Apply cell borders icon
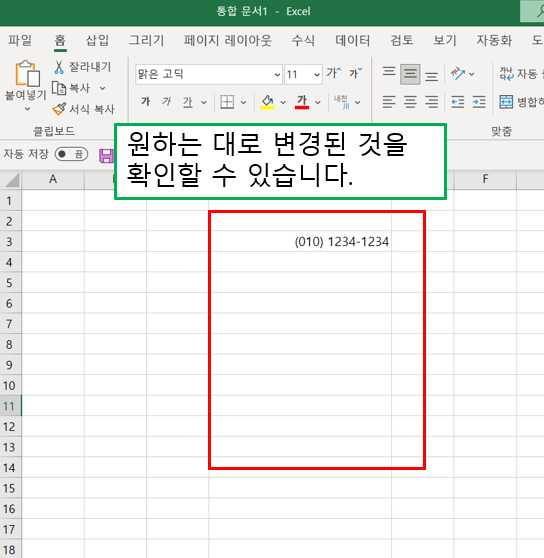Viewport: 544px width, 558px height. click(x=227, y=102)
